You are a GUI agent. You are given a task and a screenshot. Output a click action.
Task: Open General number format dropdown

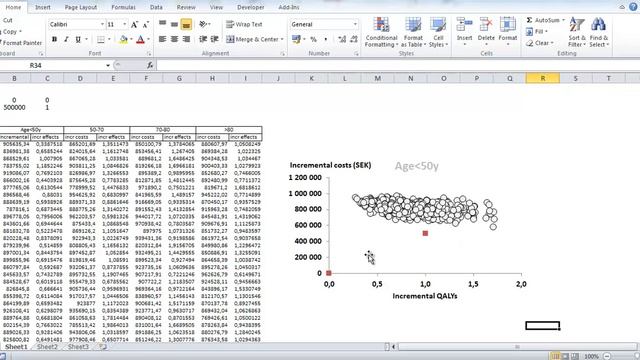[355, 24]
